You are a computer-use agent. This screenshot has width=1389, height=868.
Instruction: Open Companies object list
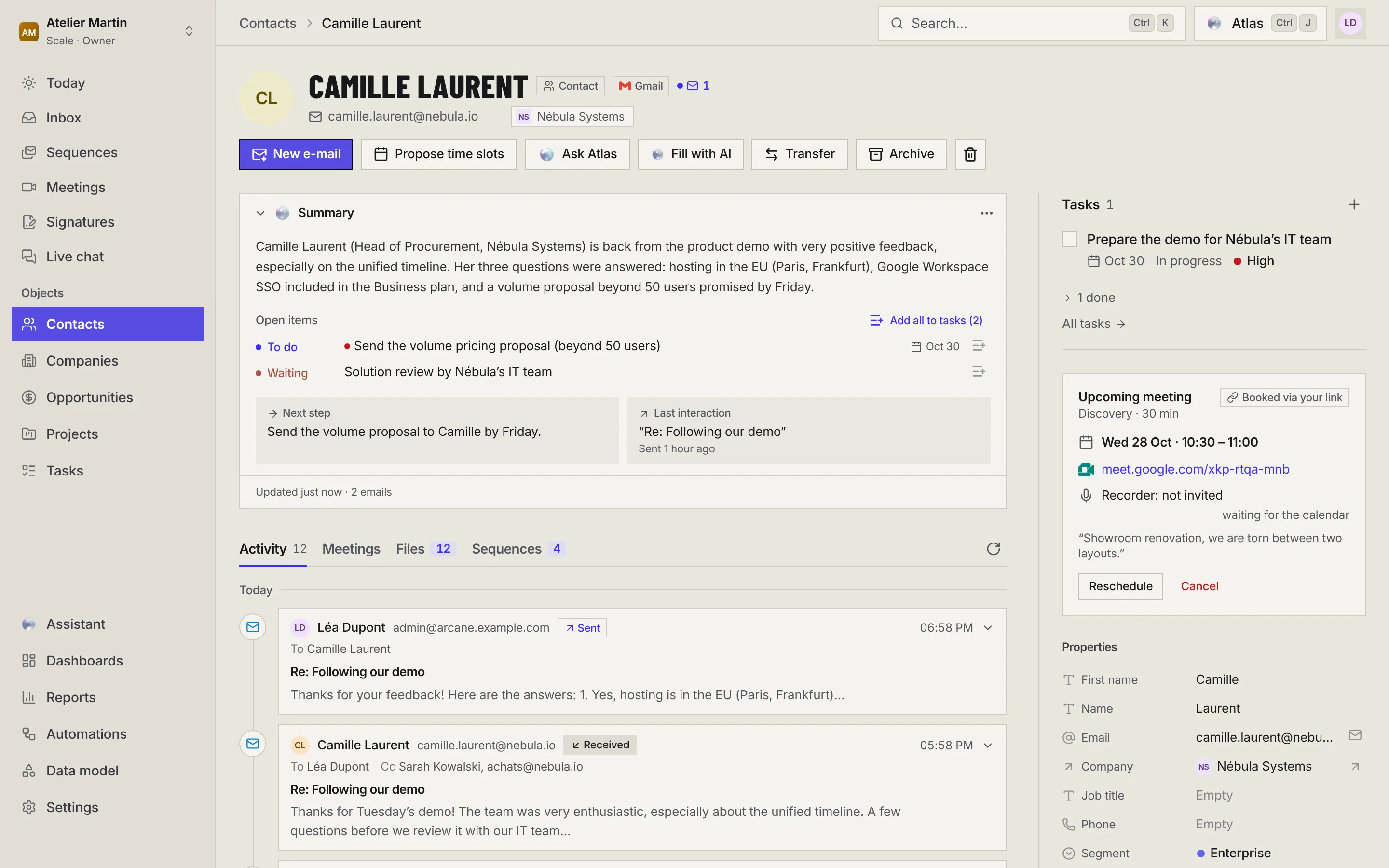click(x=108, y=361)
